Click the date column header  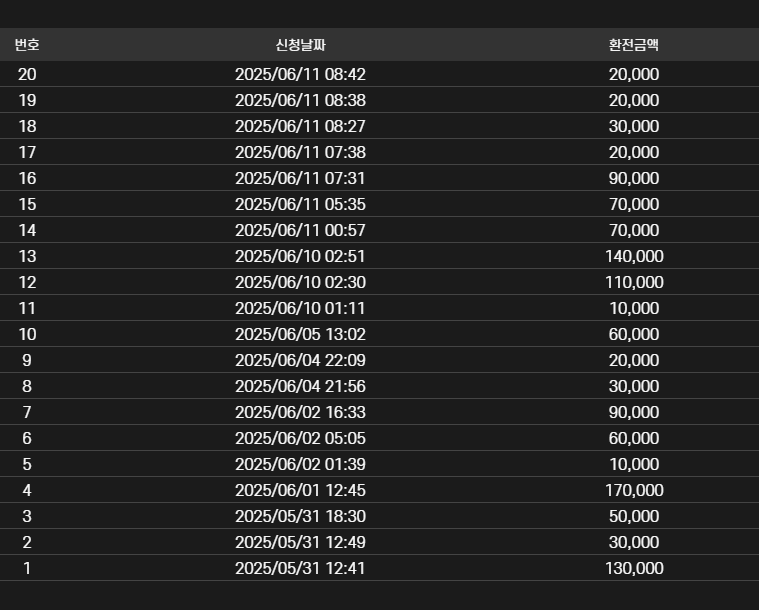[x=300, y=45]
